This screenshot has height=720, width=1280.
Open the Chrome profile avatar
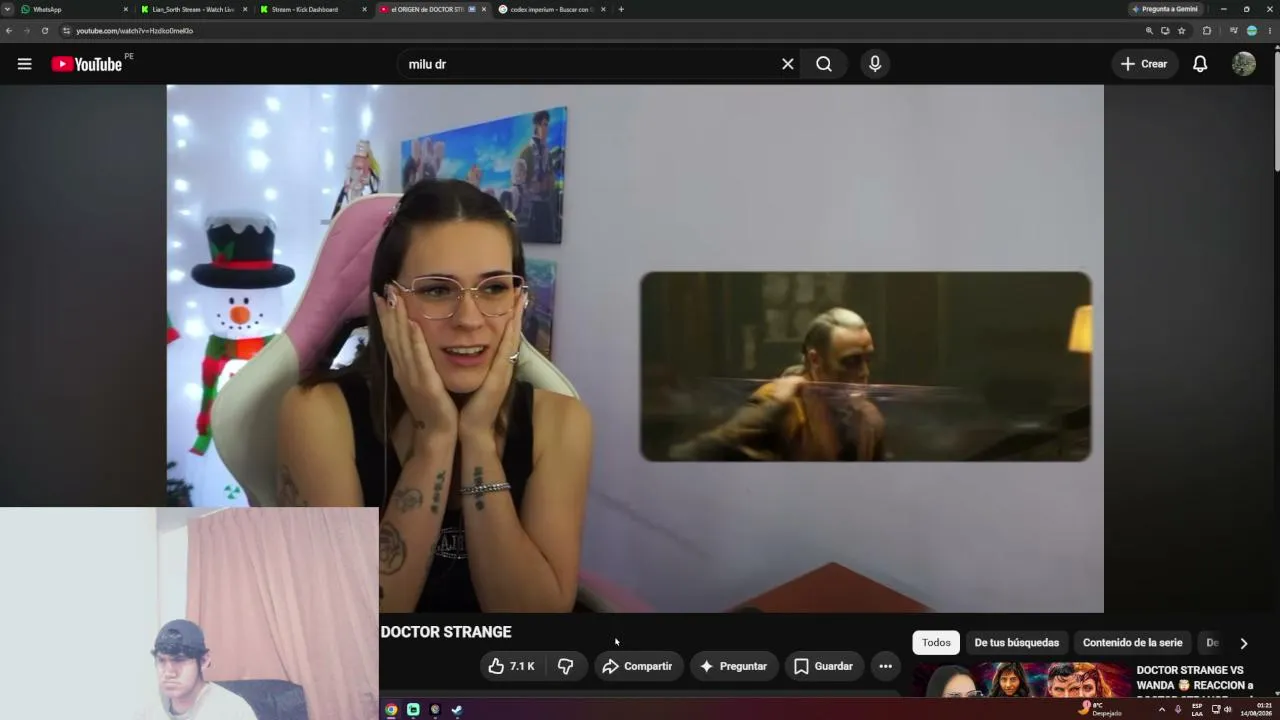click(x=1252, y=31)
